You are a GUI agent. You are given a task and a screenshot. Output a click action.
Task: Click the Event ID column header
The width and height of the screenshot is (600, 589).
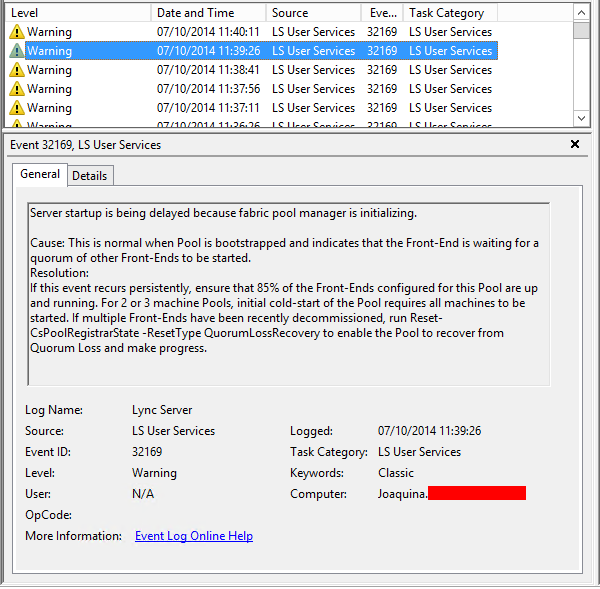[x=382, y=13]
